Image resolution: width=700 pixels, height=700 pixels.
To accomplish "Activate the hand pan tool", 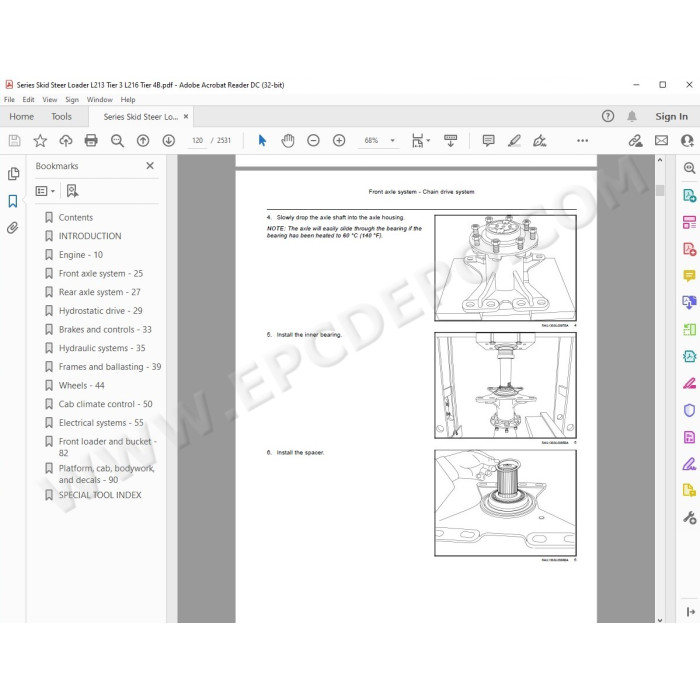I will 288,141.
